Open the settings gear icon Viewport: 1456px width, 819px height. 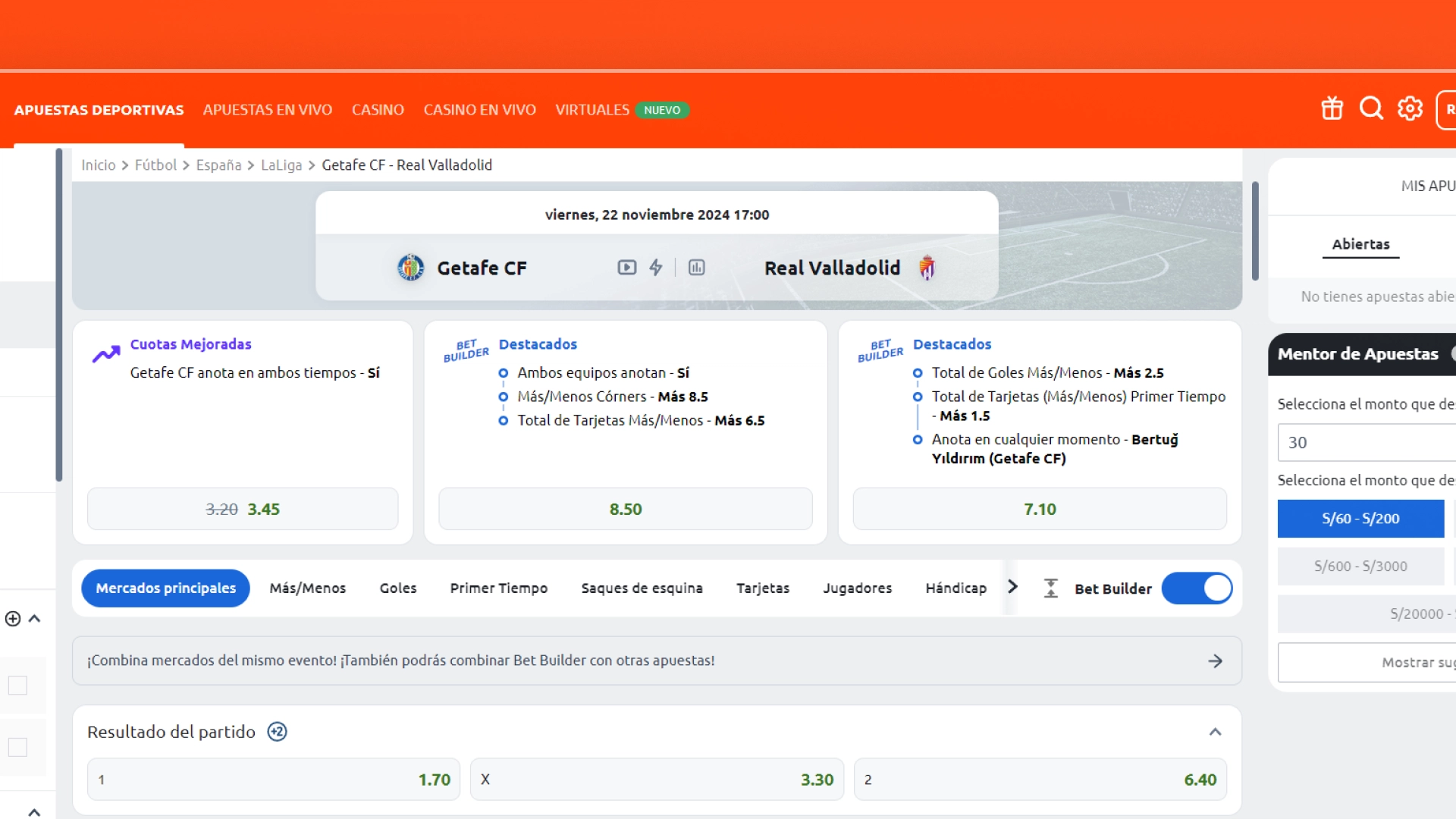coord(1410,108)
